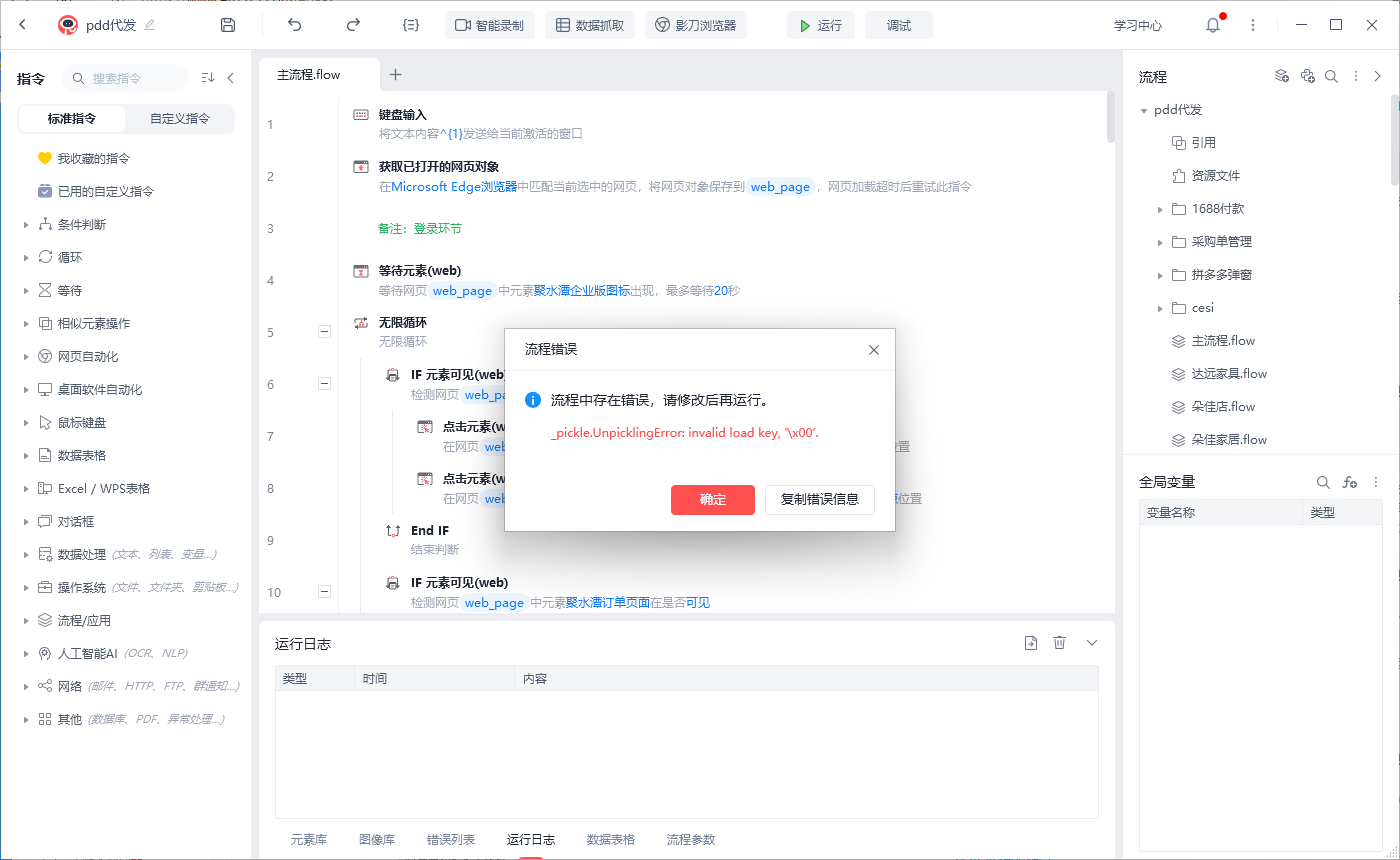Click the undo arrow in the top toolbar

click(294, 25)
